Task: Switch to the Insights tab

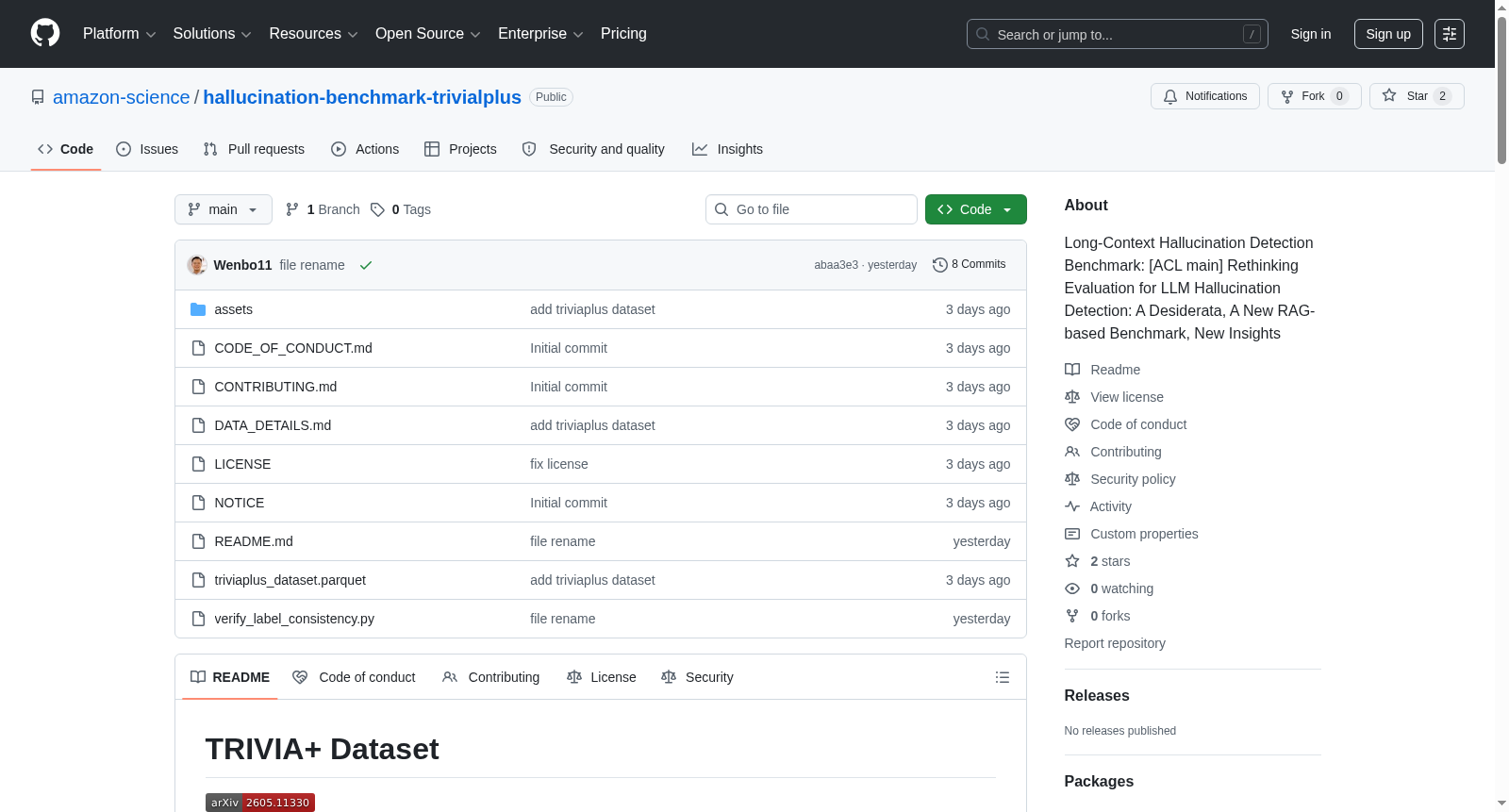Action: (727, 149)
